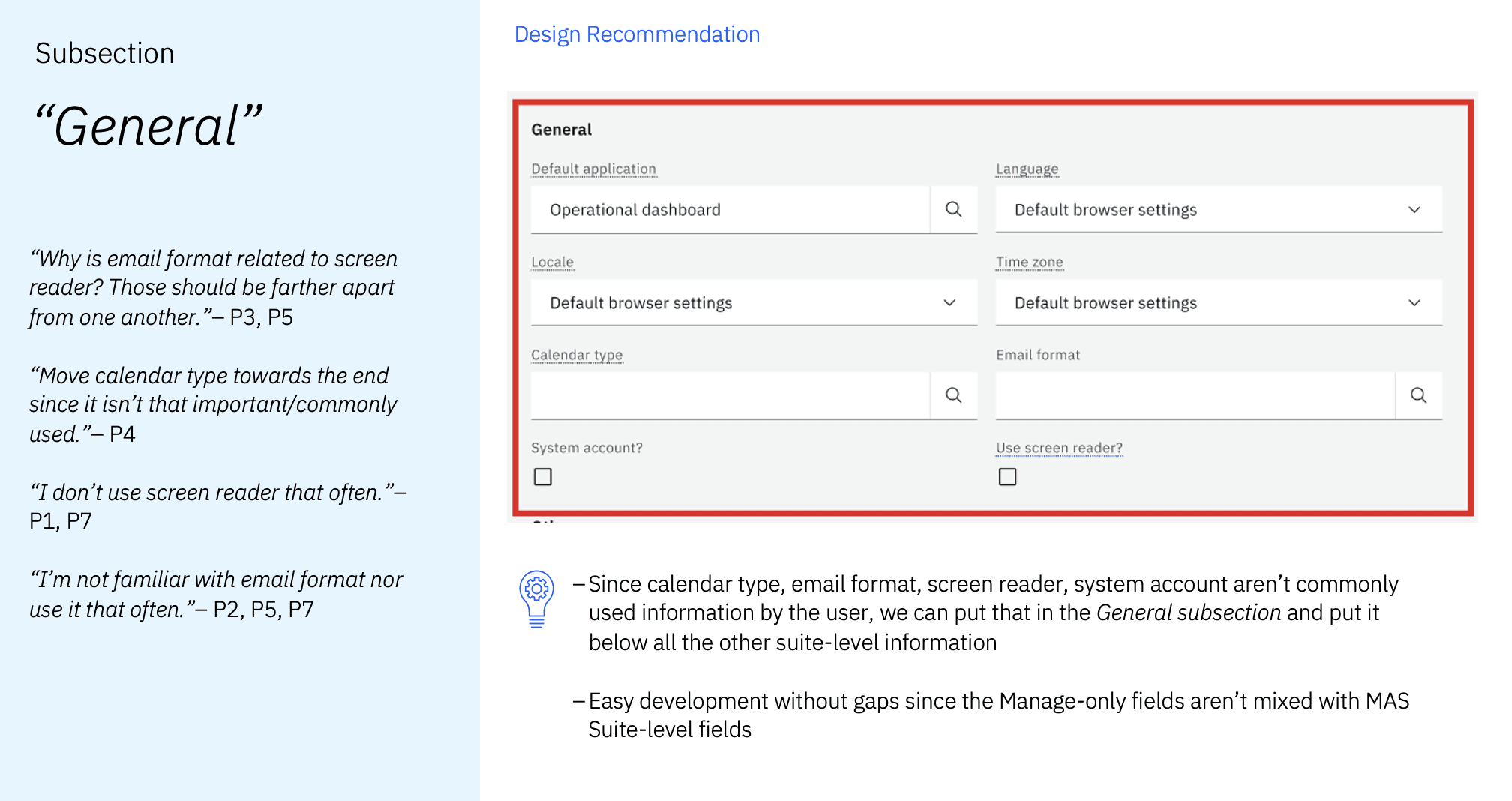Open the Language dropdown

point(1218,210)
